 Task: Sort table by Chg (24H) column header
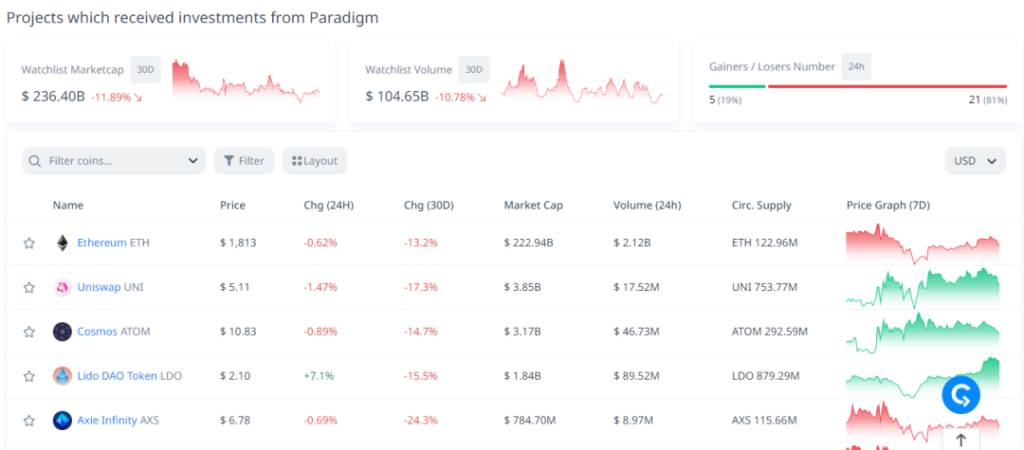[328, 205]
